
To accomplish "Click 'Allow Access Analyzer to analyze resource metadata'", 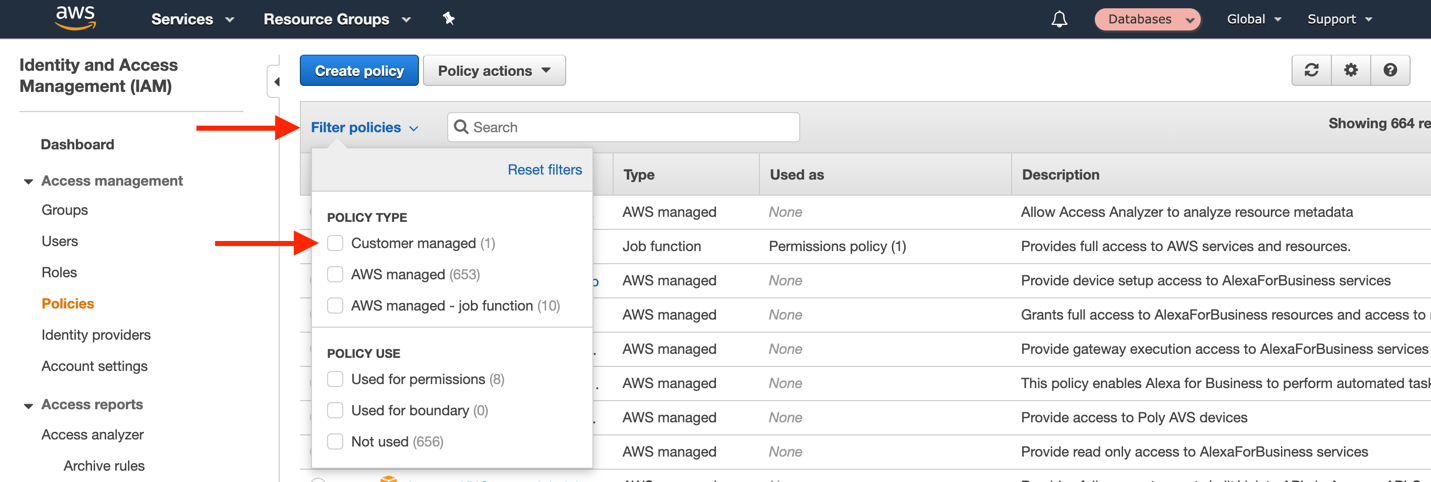I will point(1187,212).
